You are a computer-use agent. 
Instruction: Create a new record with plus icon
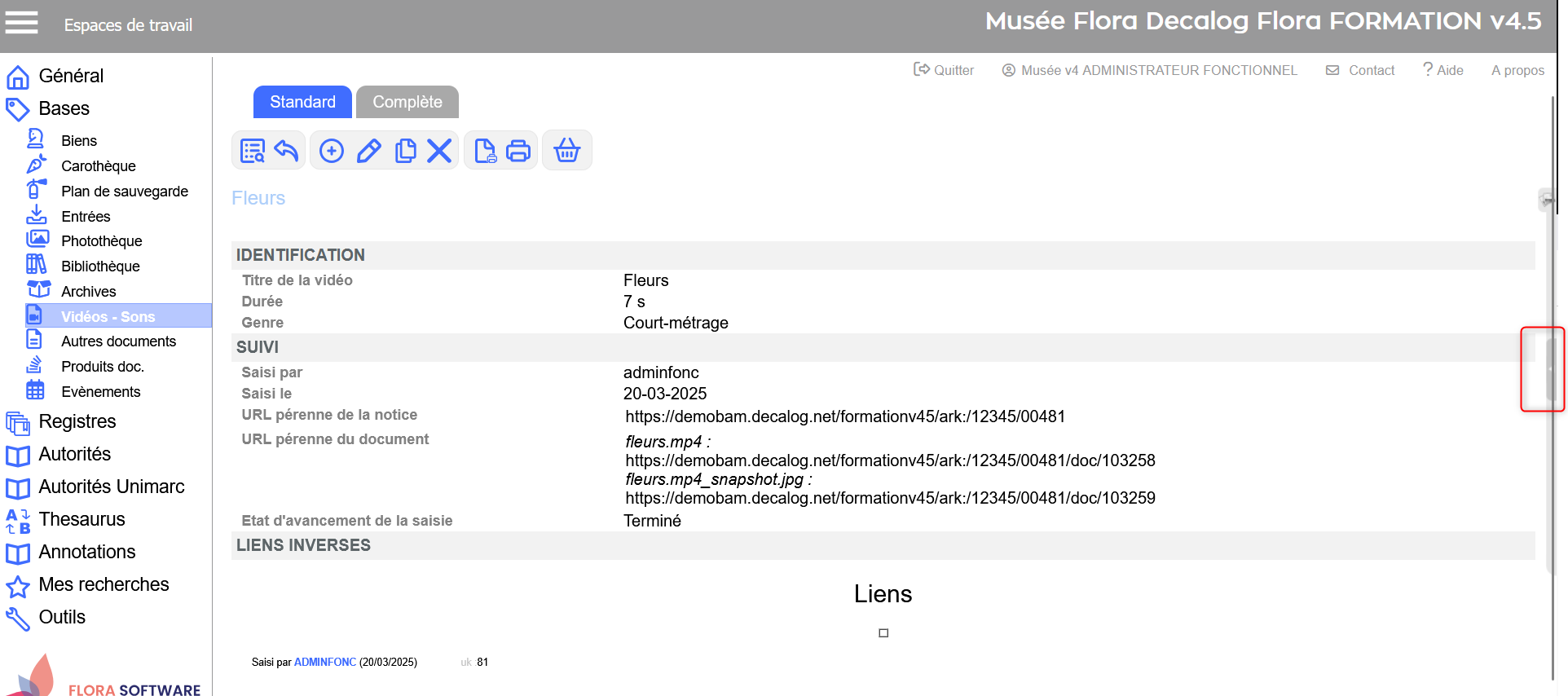[x=331, y=151]
